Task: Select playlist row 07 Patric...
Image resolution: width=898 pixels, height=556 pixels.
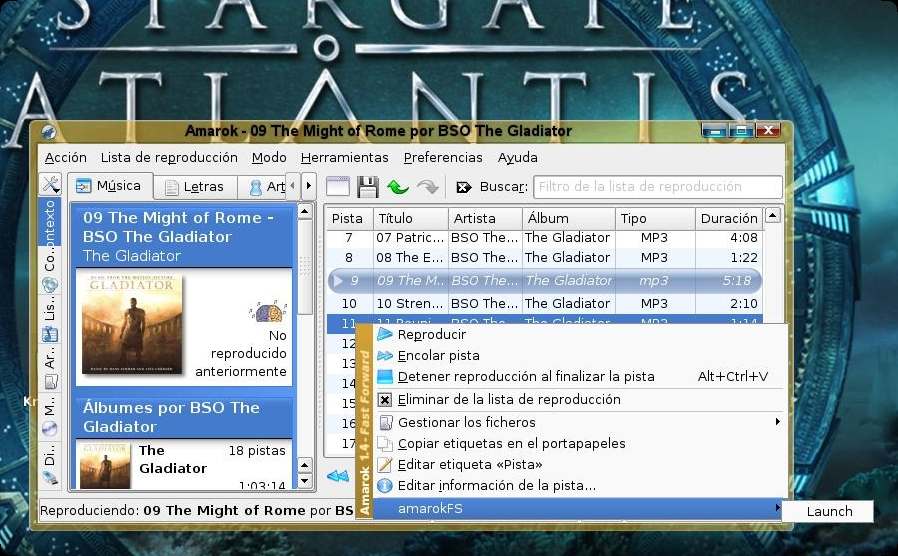Action: (544, 238)
